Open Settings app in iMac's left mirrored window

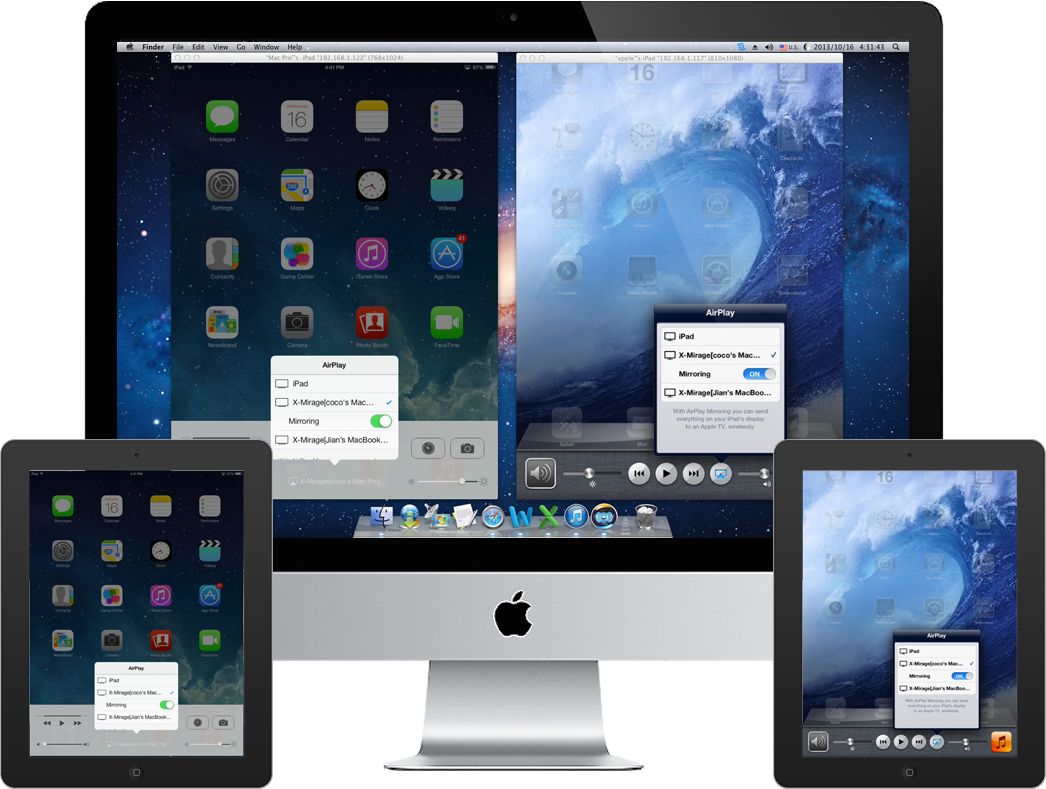pos(222,185)
